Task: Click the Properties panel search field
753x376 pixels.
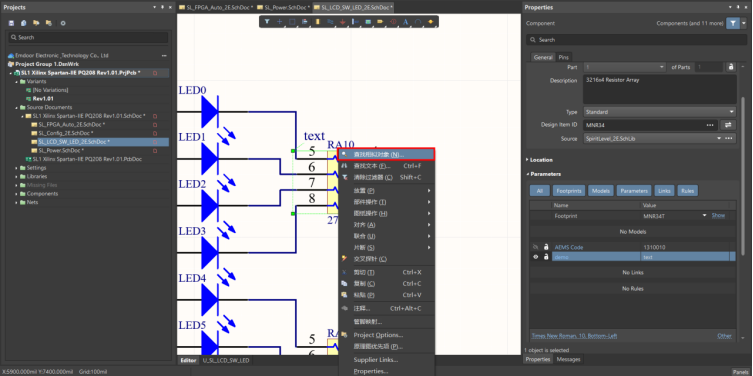Action: click(x=636, y=40)
